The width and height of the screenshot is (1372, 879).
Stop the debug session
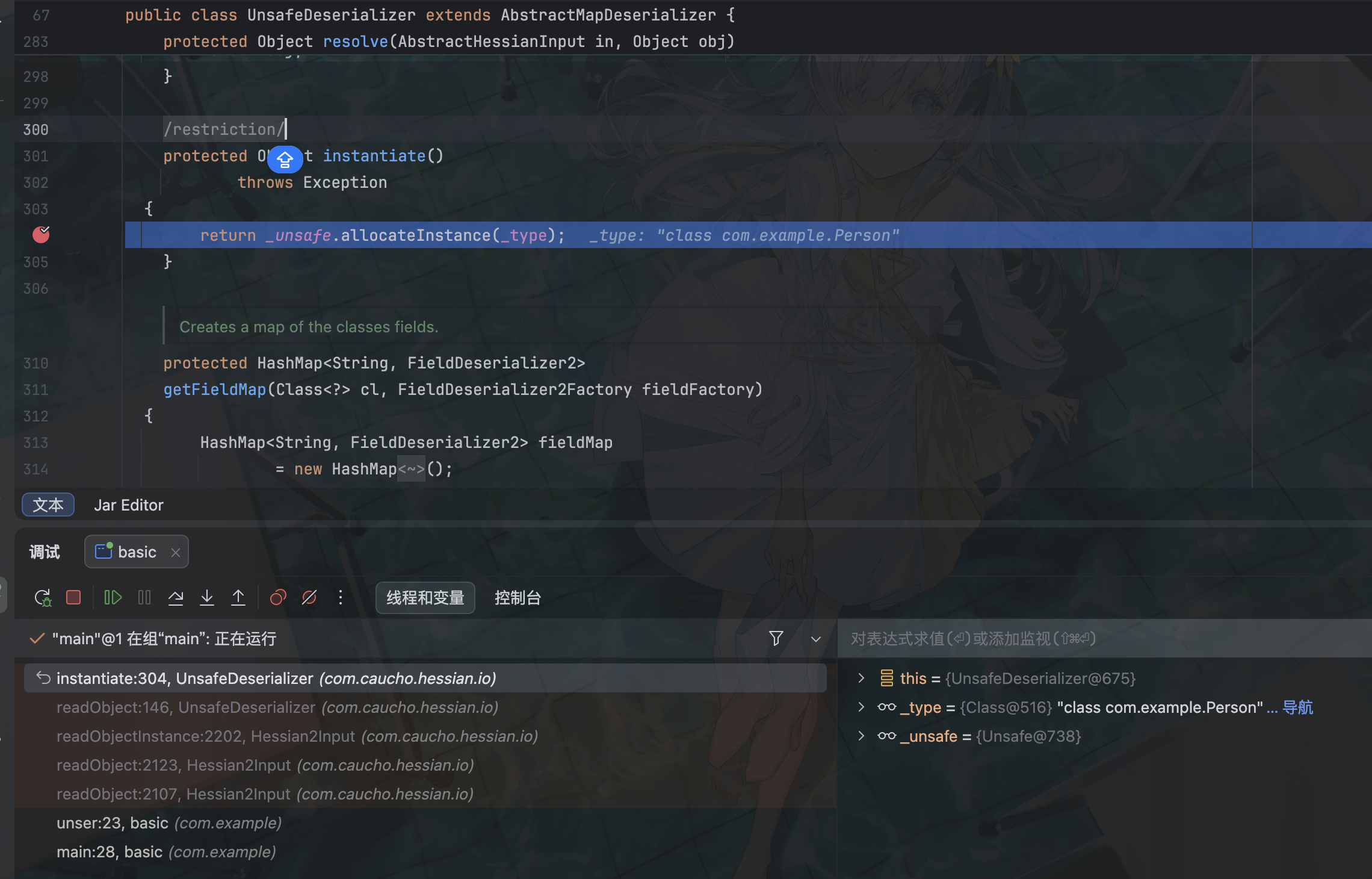pos(73,598)
